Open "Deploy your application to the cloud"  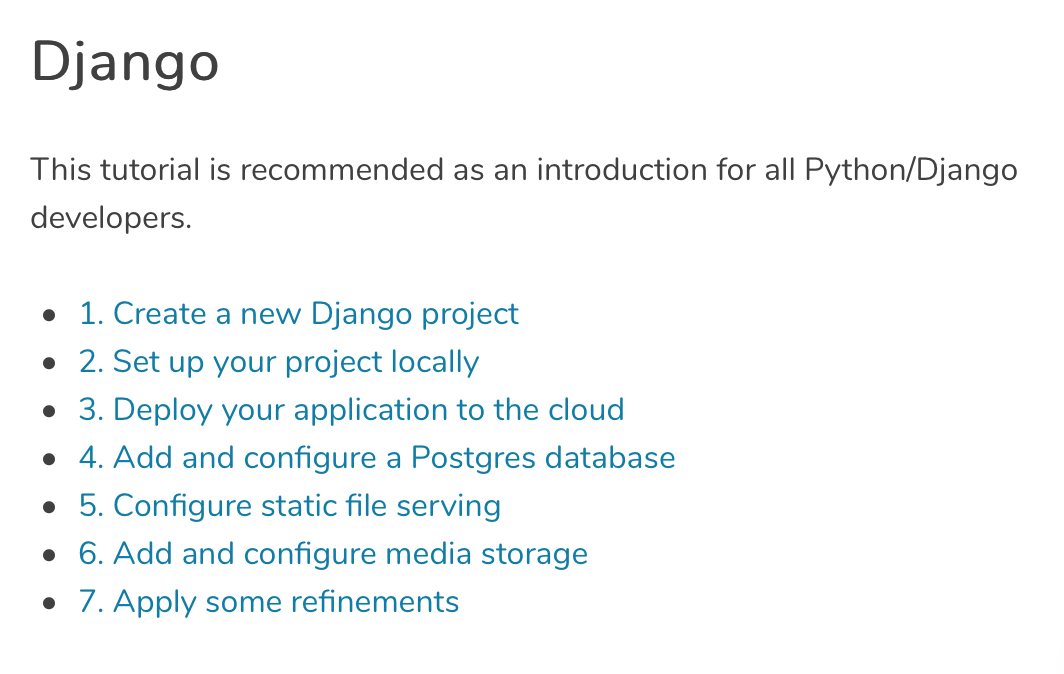(x=351, y=410)
